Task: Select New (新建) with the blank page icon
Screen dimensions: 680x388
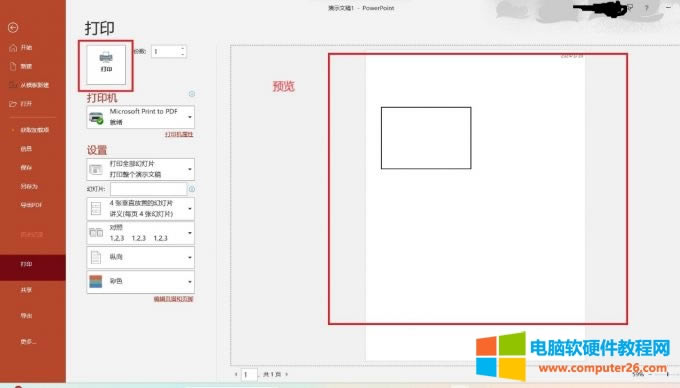Action: 20,66
